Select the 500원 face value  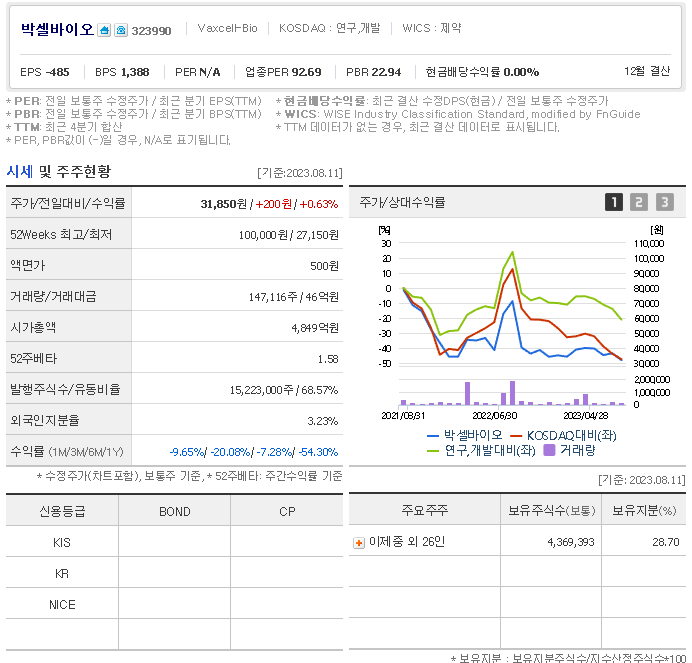click(x=324, y=266)
